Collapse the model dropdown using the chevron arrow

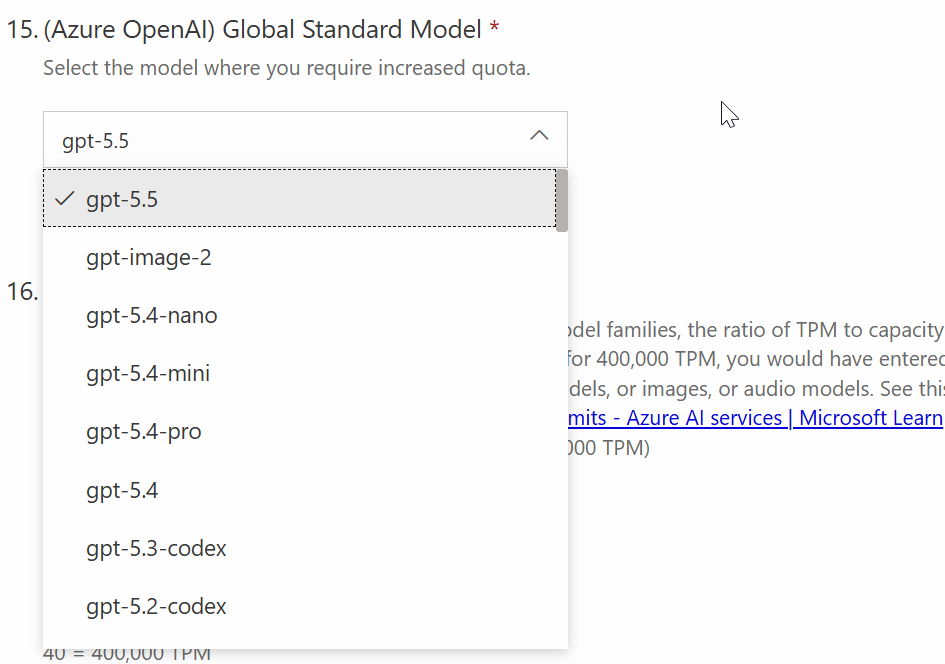pos(539,136)
